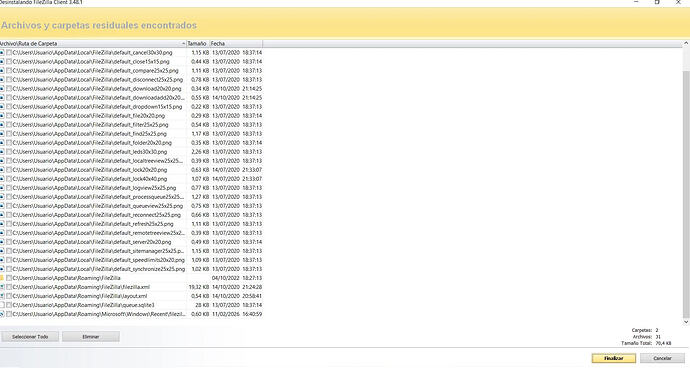Enable the checkbox for default_synchronize25x25.png

[x=9, y=269]
